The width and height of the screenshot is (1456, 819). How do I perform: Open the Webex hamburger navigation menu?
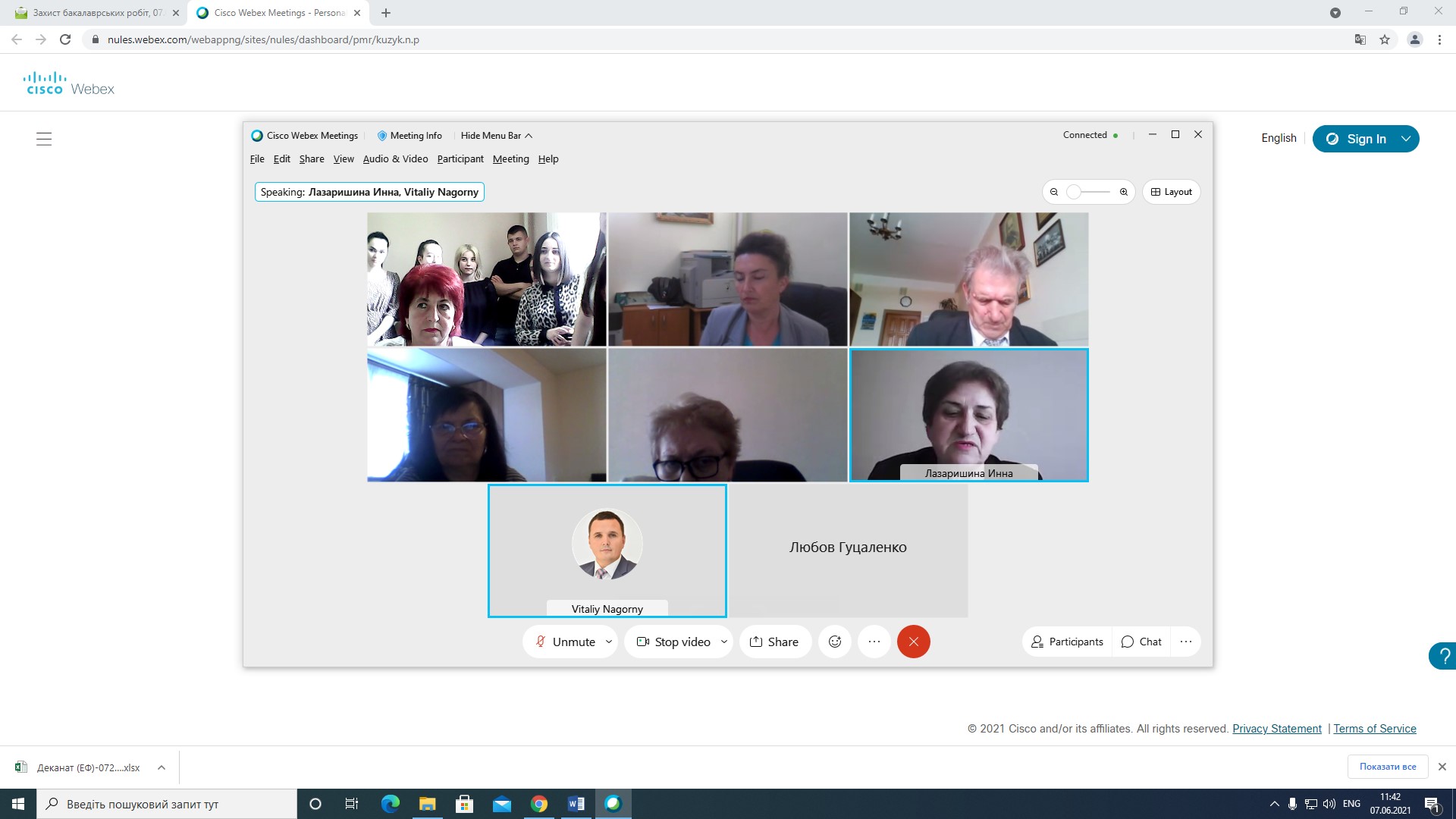44,139
